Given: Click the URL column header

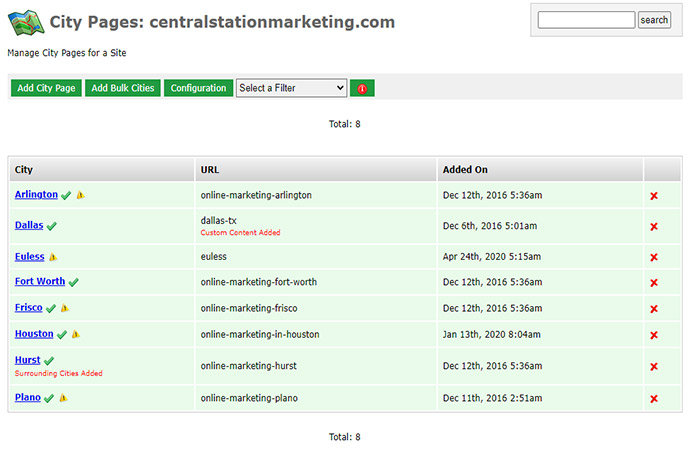Looking at the screenshot, I should [x=316, y=169].
